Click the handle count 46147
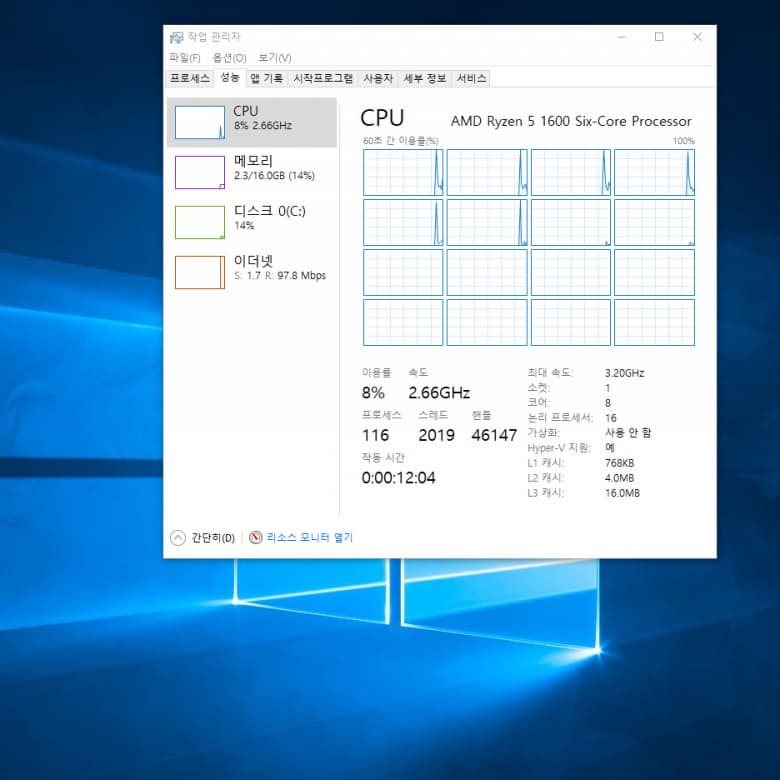The height and width of the screenshot is (780, 780). 494,435
